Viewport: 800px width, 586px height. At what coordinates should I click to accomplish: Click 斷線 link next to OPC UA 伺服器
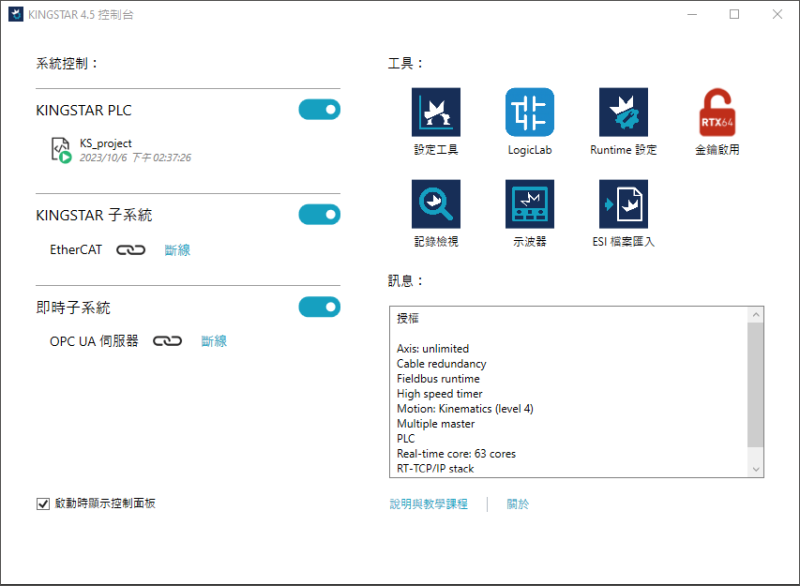[x=214, y=341]
